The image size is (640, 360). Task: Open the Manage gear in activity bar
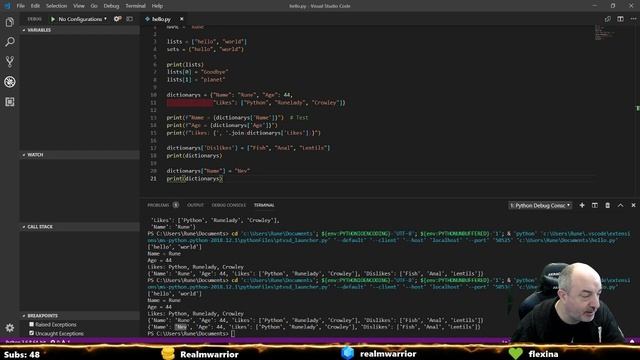10,327
